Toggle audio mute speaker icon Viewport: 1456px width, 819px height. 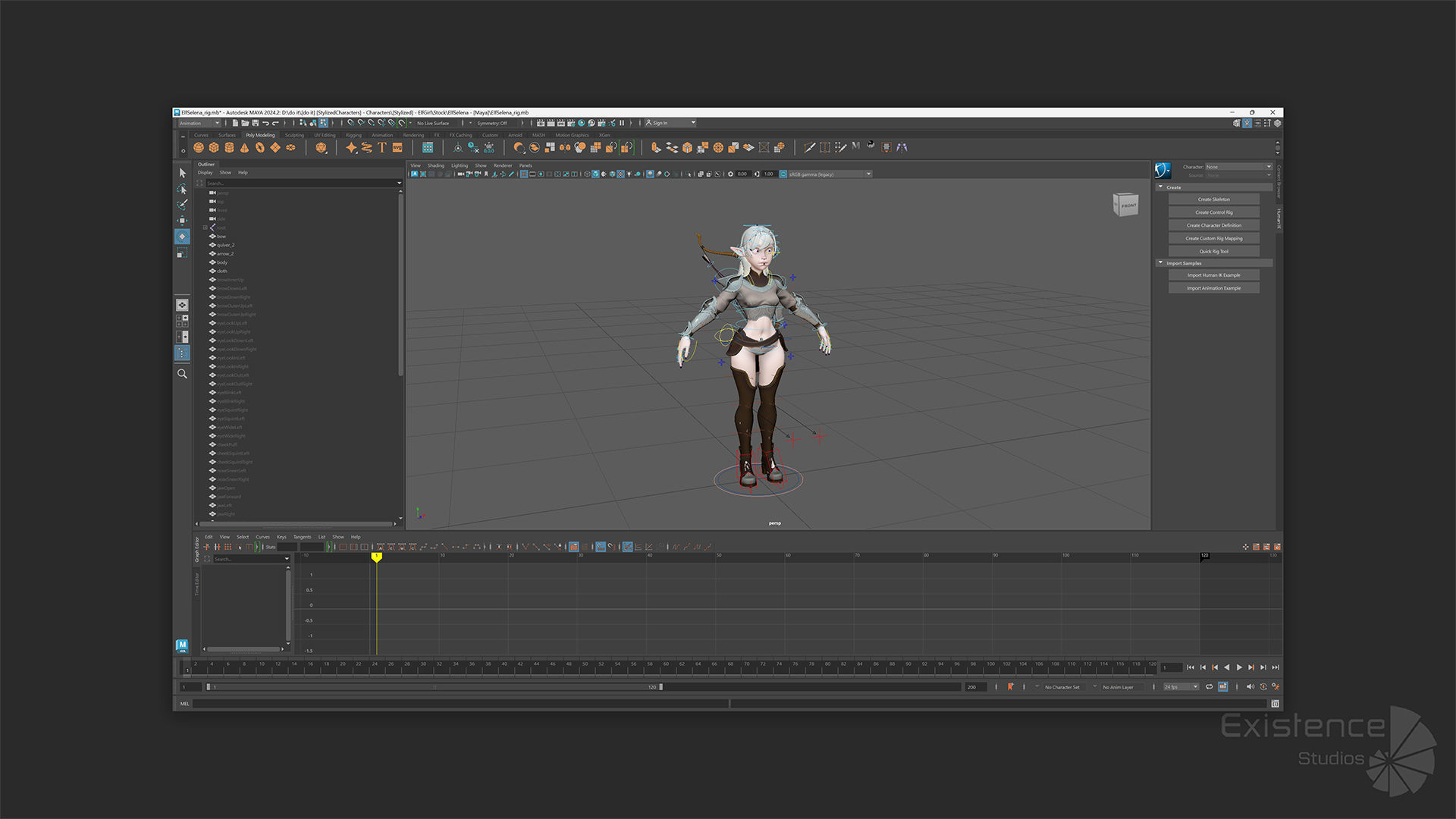click(x=1250, y=687)
